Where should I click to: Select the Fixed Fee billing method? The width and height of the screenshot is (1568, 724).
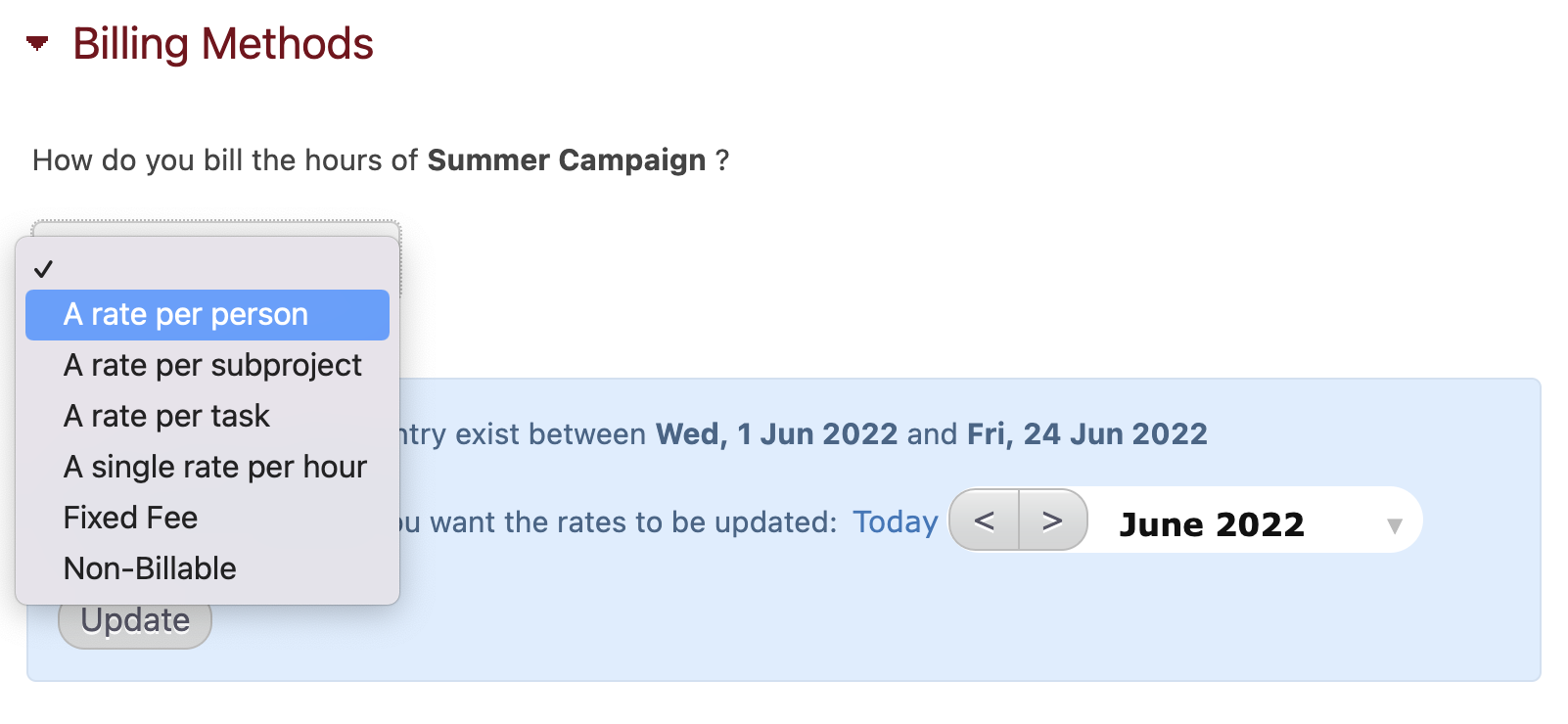[x=130, y=518]
